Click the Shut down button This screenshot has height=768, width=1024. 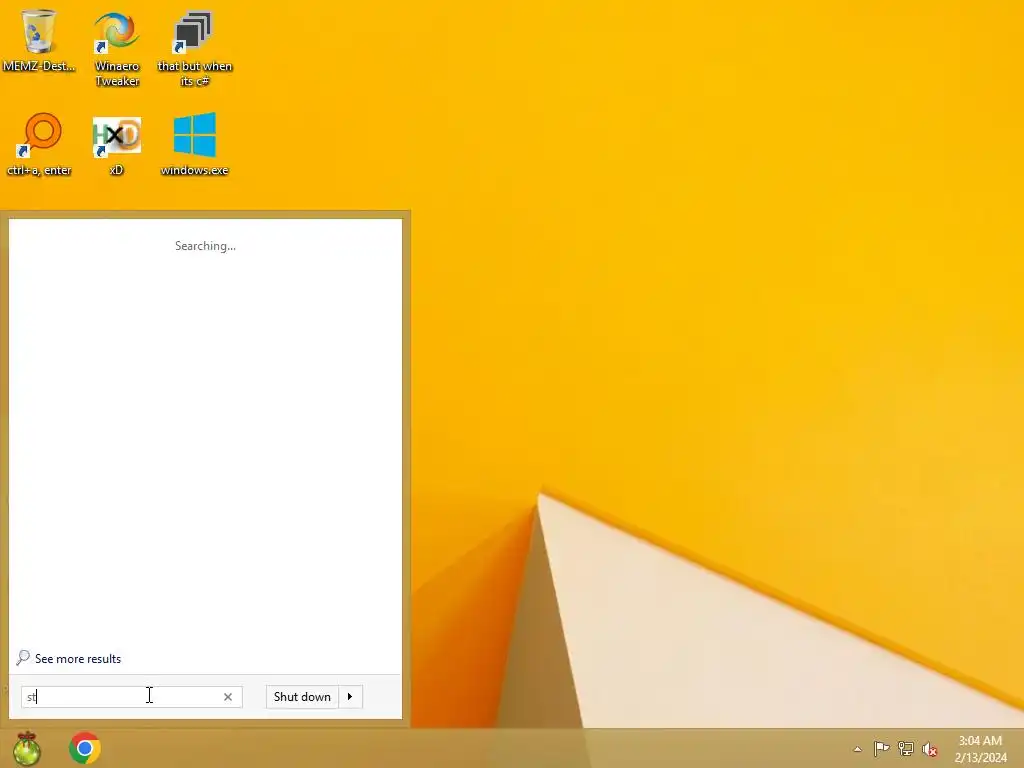[x=302, y=697]
